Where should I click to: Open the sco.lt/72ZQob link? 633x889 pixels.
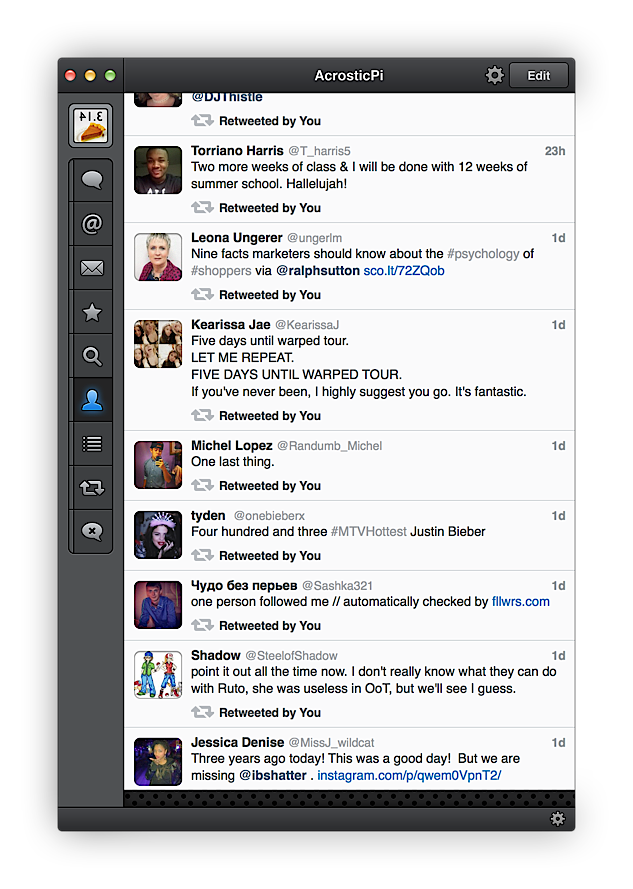click(404, 270)
